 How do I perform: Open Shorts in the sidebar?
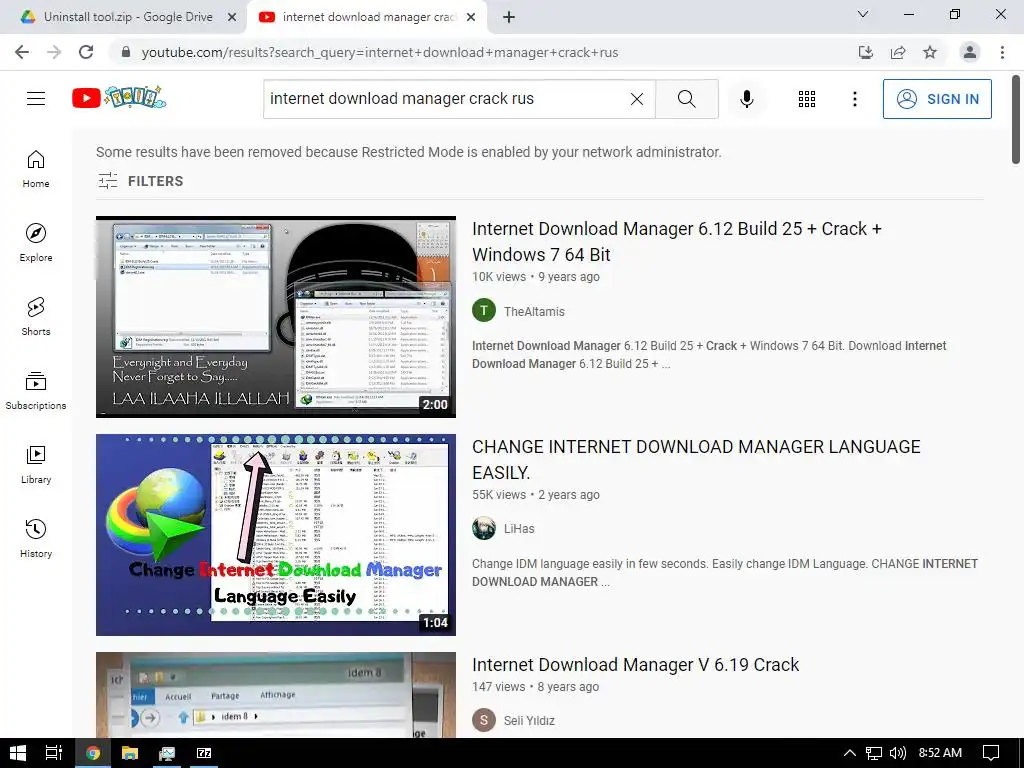tap(36, 317)
